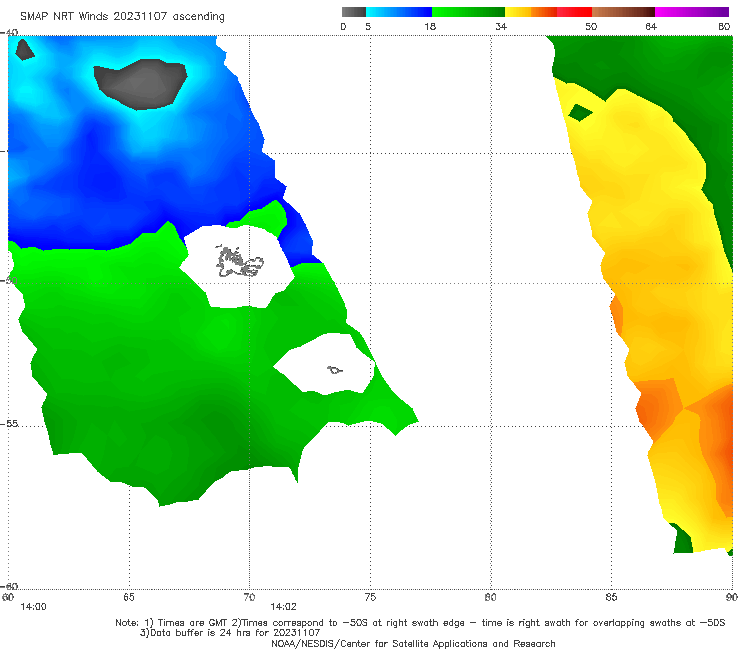Click the color bar label "18"
The width and height of the screenshot is (740, 650).
(430, 27)
